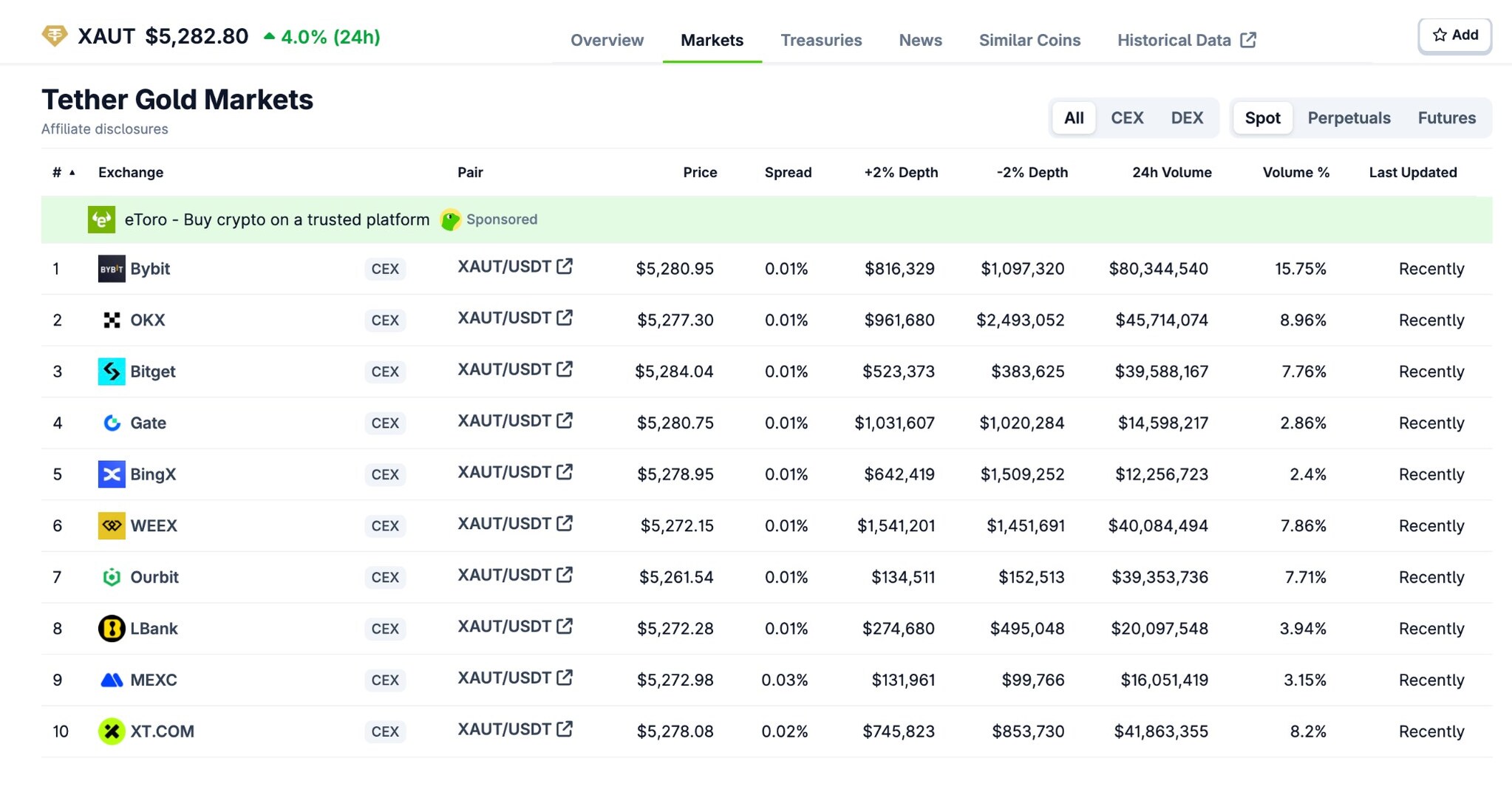
Task: Click the BingX exchange logo
Action: tap(111, 474)
